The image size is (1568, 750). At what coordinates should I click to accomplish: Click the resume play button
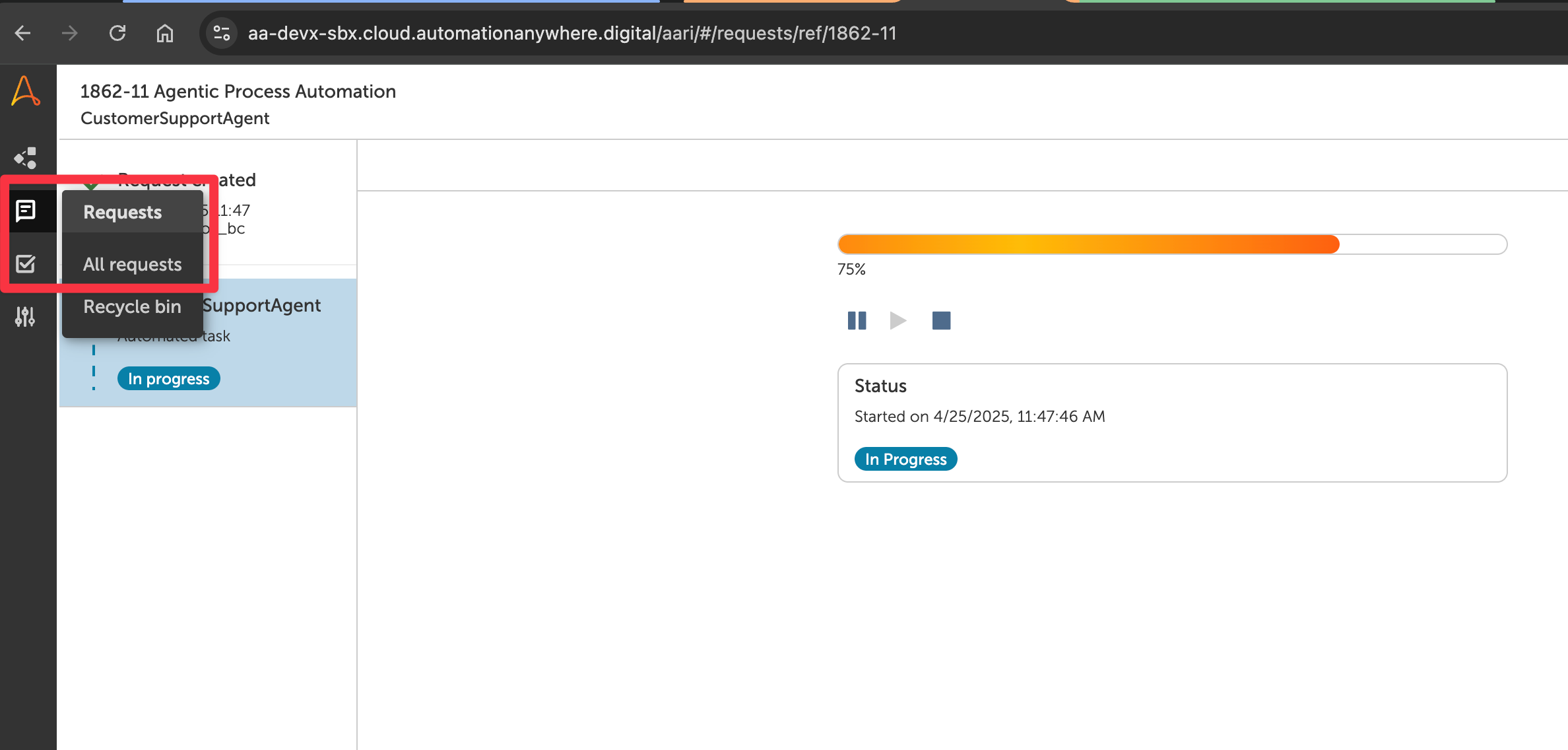click(x=898, y=321)
